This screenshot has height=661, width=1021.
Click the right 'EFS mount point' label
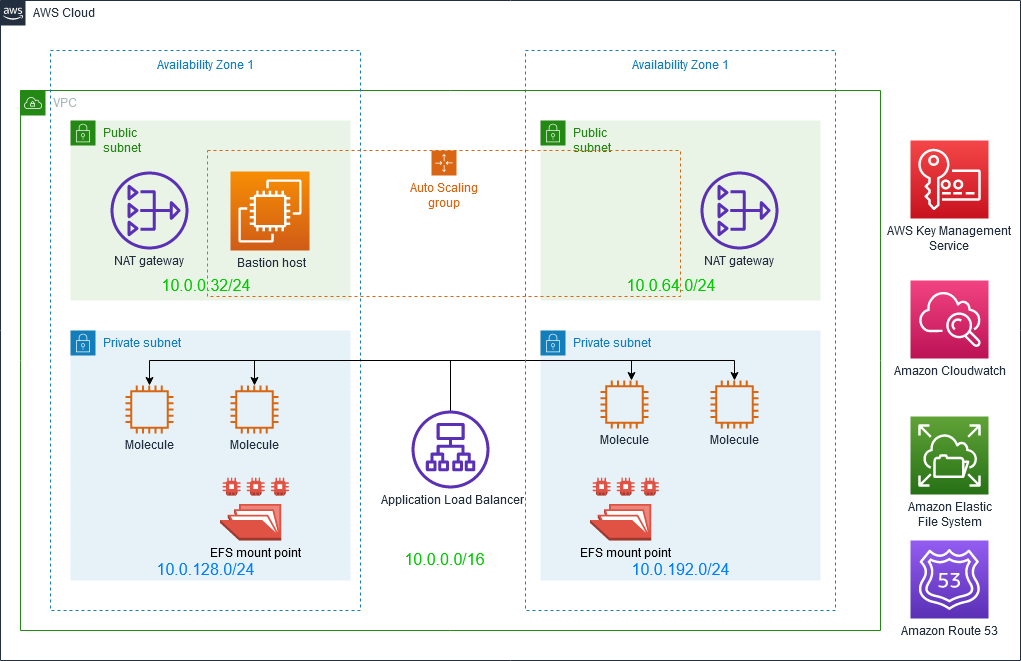click(625, 552)
